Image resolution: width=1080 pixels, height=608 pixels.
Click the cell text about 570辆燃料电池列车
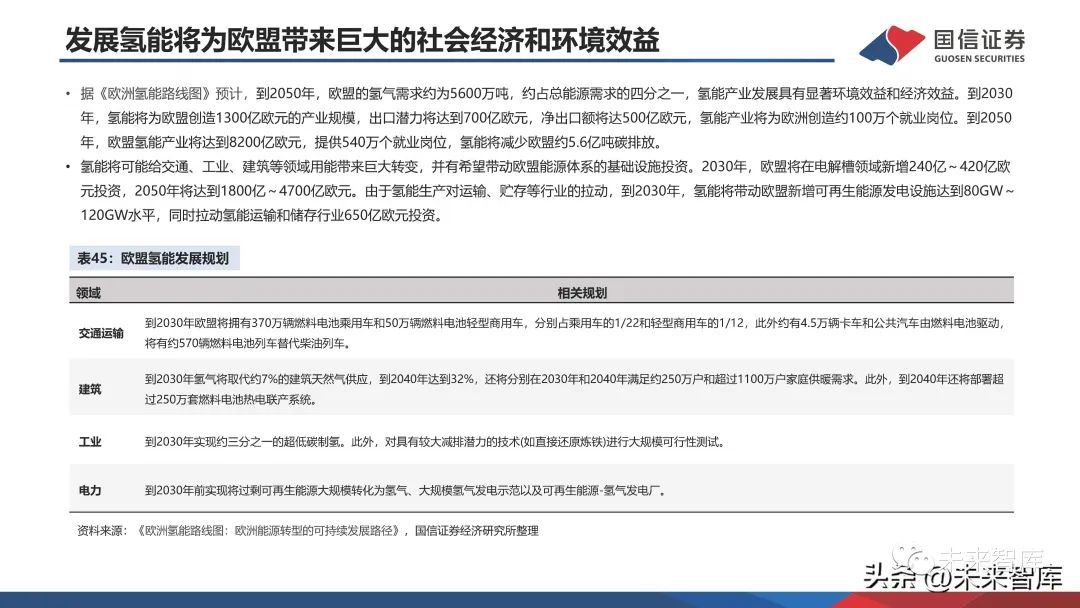[248, 343]
